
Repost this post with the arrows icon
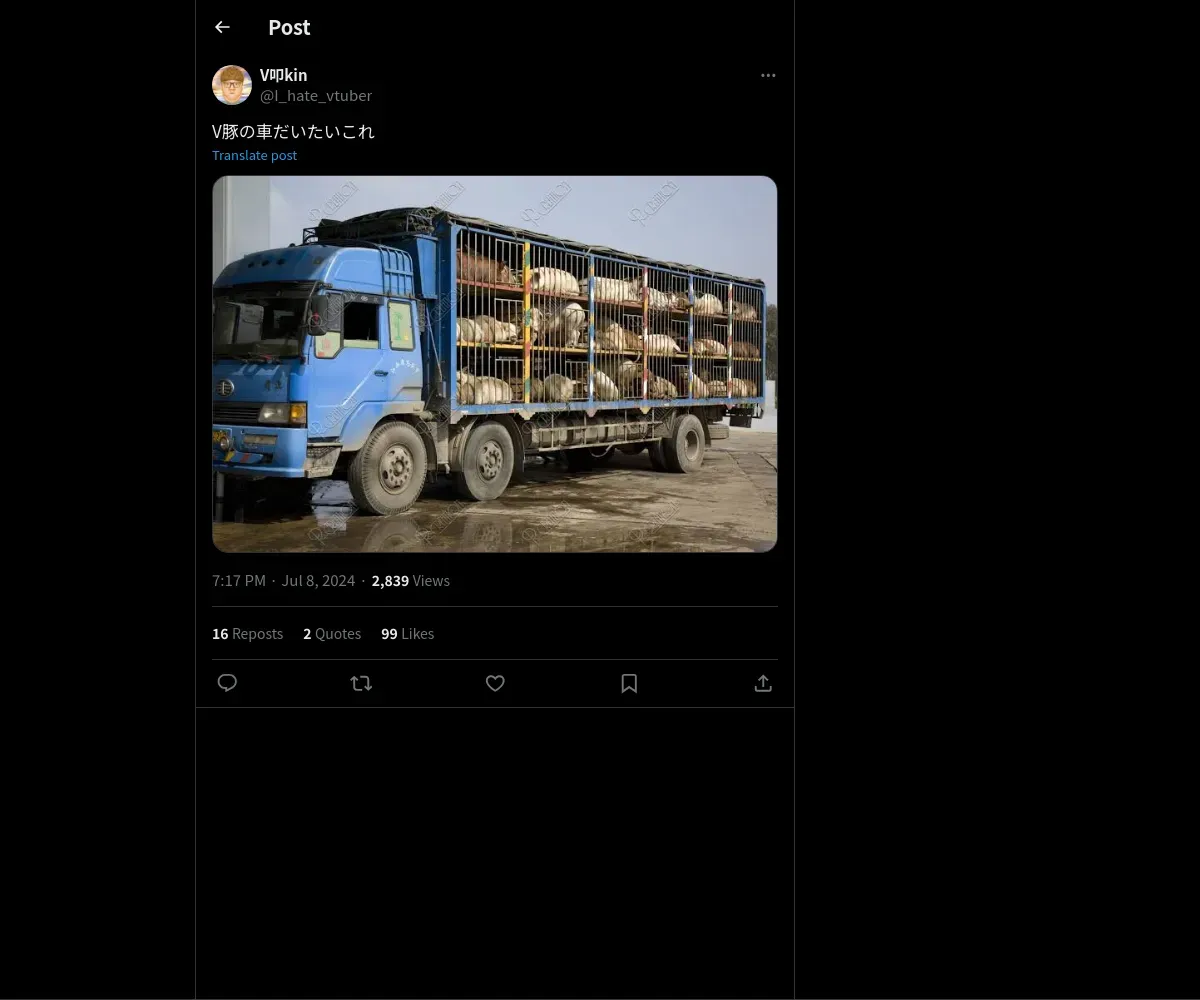click(x=361, y=683)
